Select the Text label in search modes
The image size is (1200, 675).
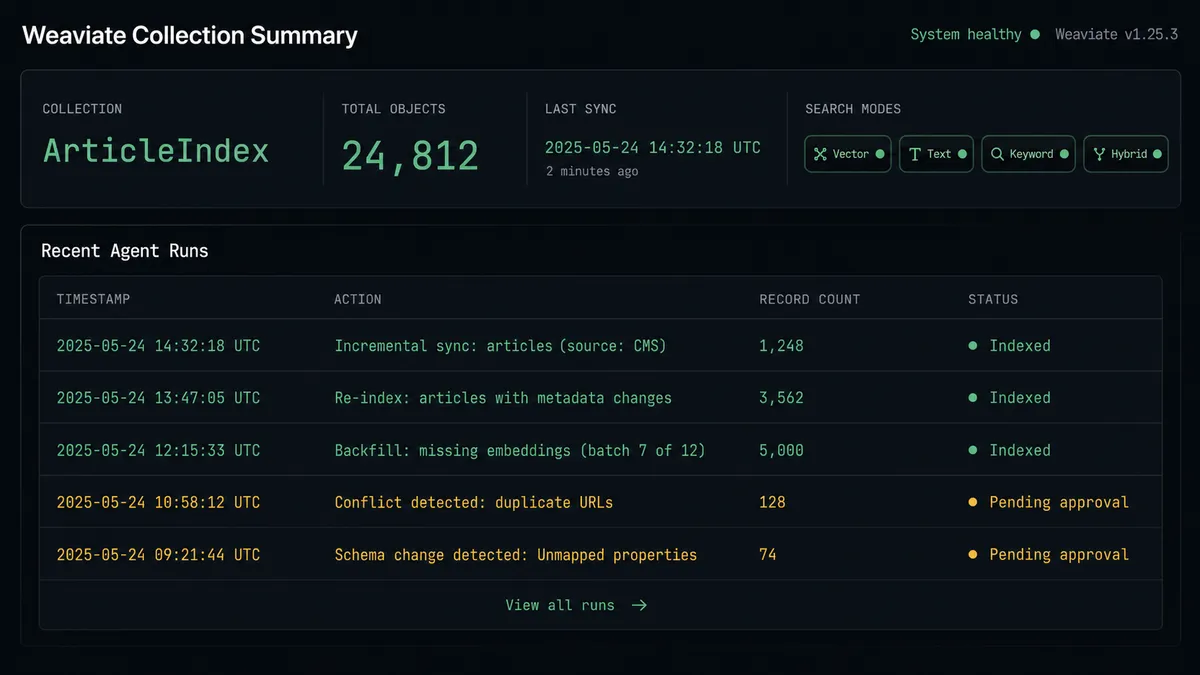(939, 154)
